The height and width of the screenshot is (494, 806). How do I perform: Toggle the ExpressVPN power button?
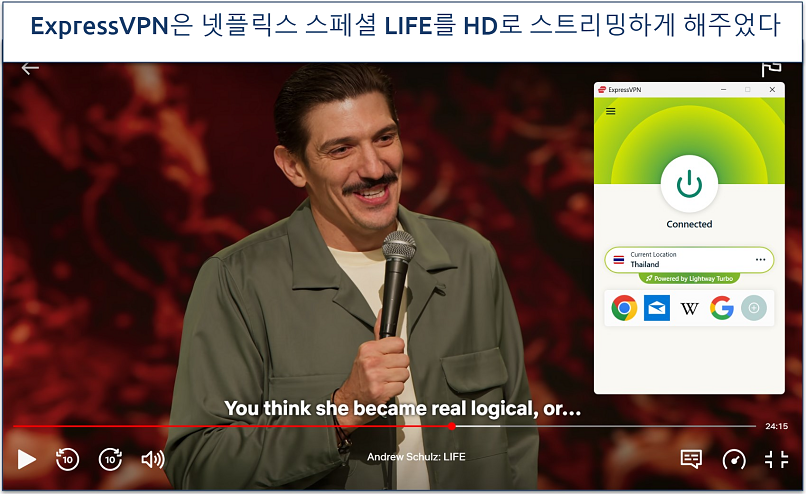coord(689,184)
